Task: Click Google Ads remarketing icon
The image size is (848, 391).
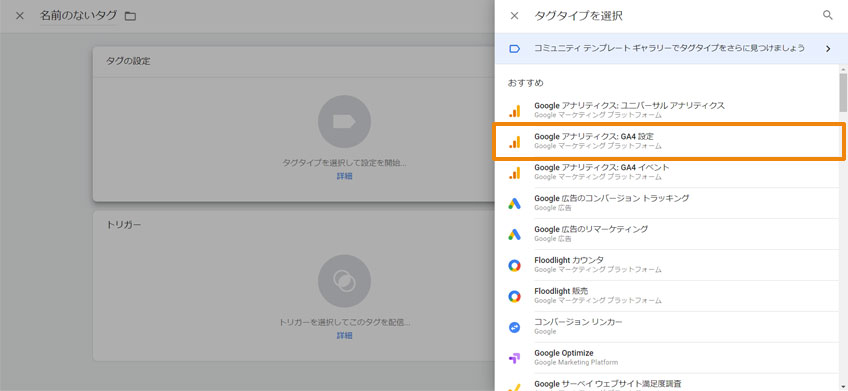Action: point(514,234)
